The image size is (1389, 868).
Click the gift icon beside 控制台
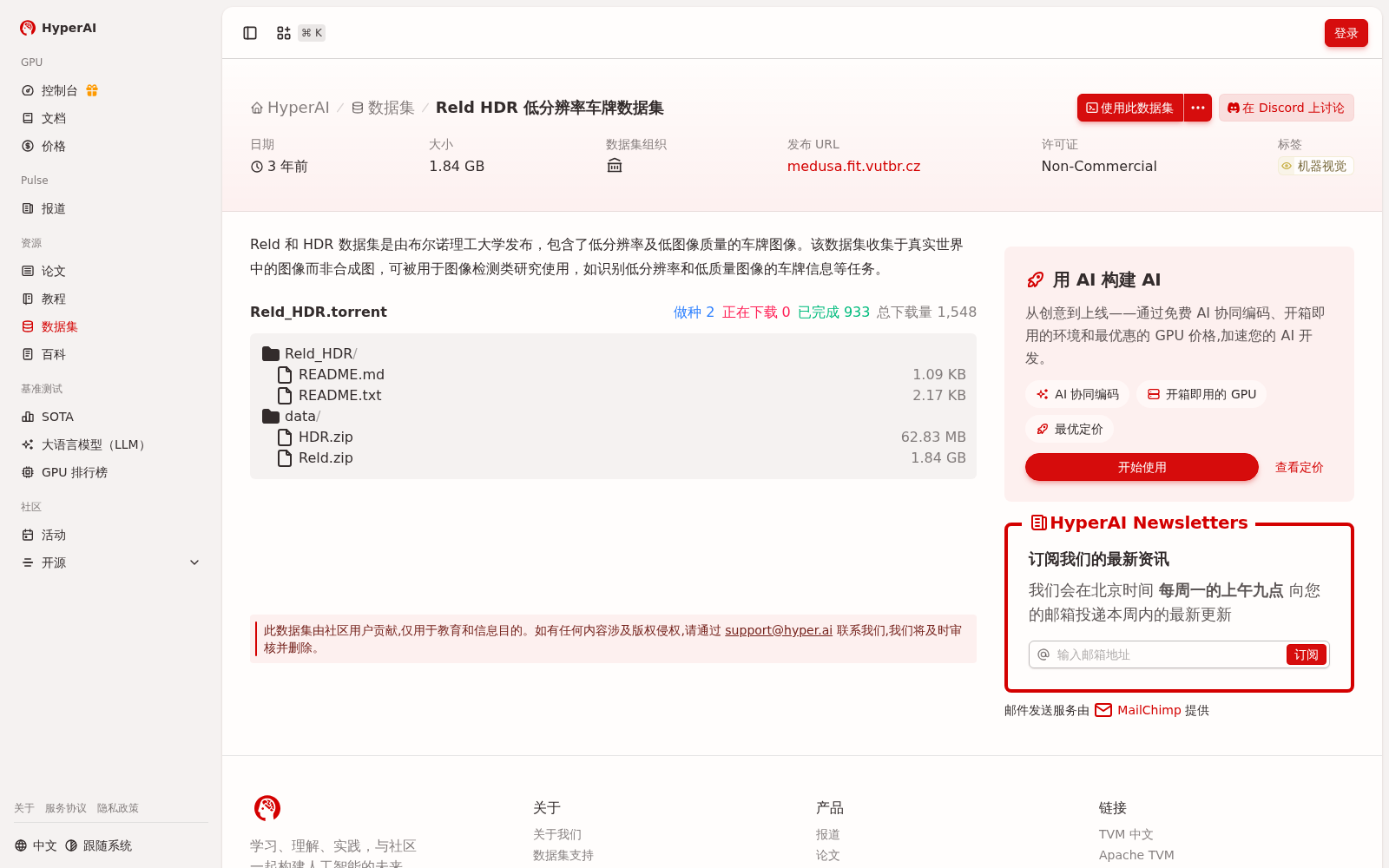(92, 90)
